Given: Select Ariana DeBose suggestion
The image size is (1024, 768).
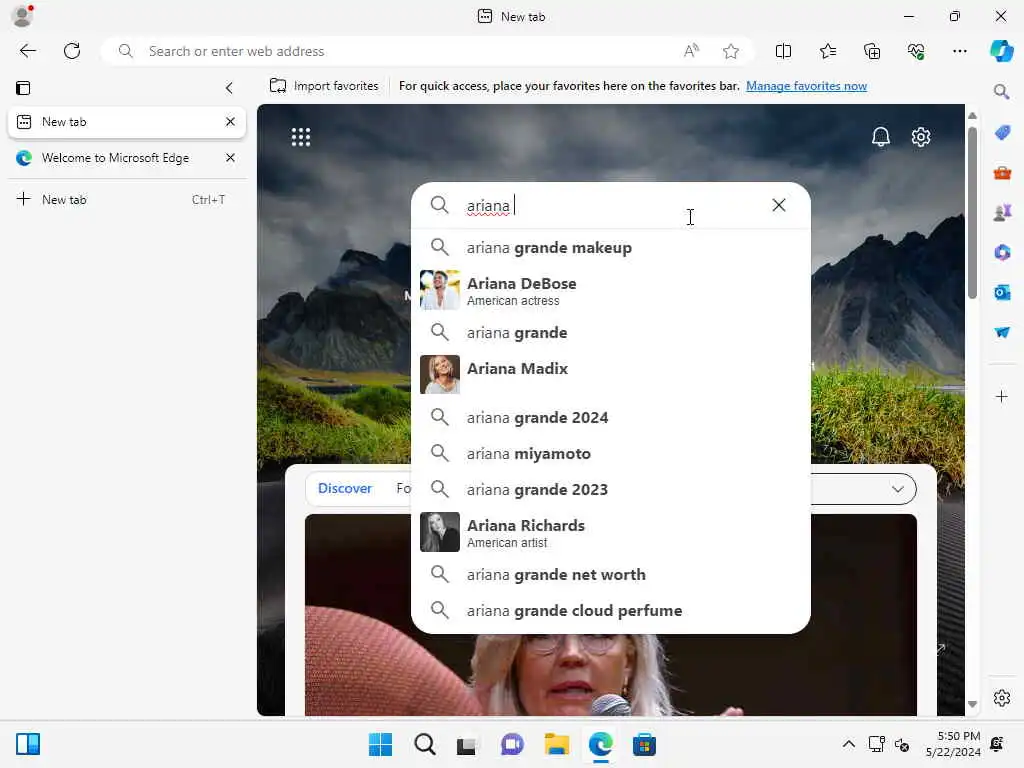Looking at the screenshot, I should pos(611,290).
